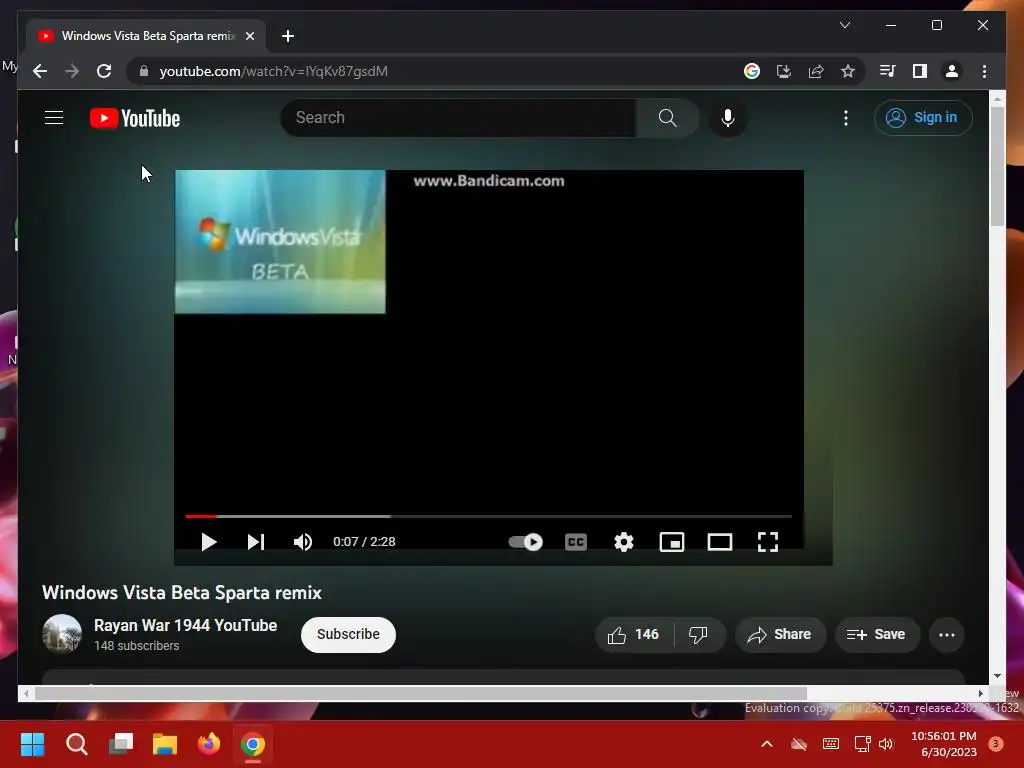Open YouTube settings three-dot menu
The image size is (1024, 768).
(x=846, y=118)
